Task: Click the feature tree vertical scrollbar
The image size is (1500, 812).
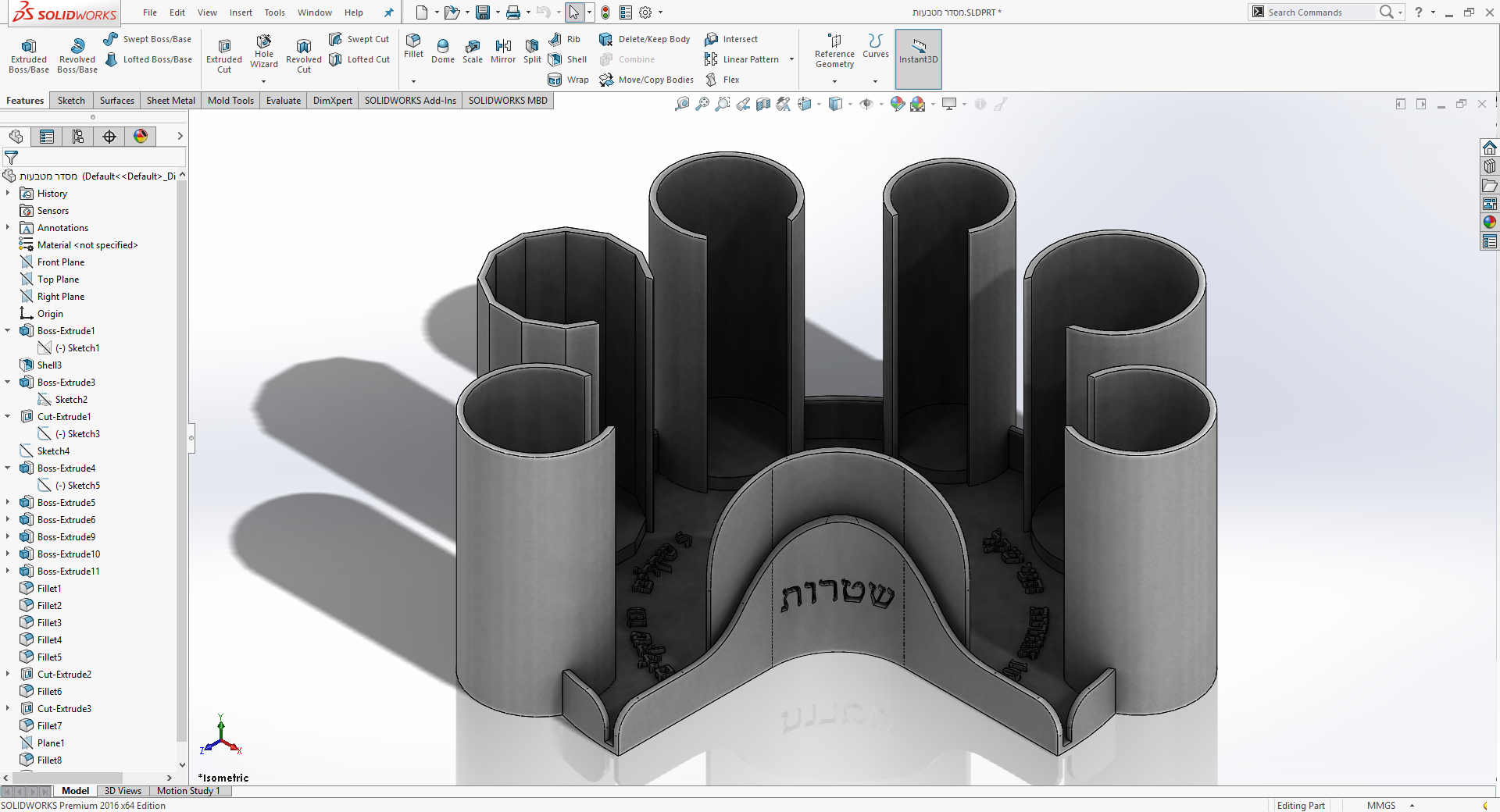Action: [182, 468]
